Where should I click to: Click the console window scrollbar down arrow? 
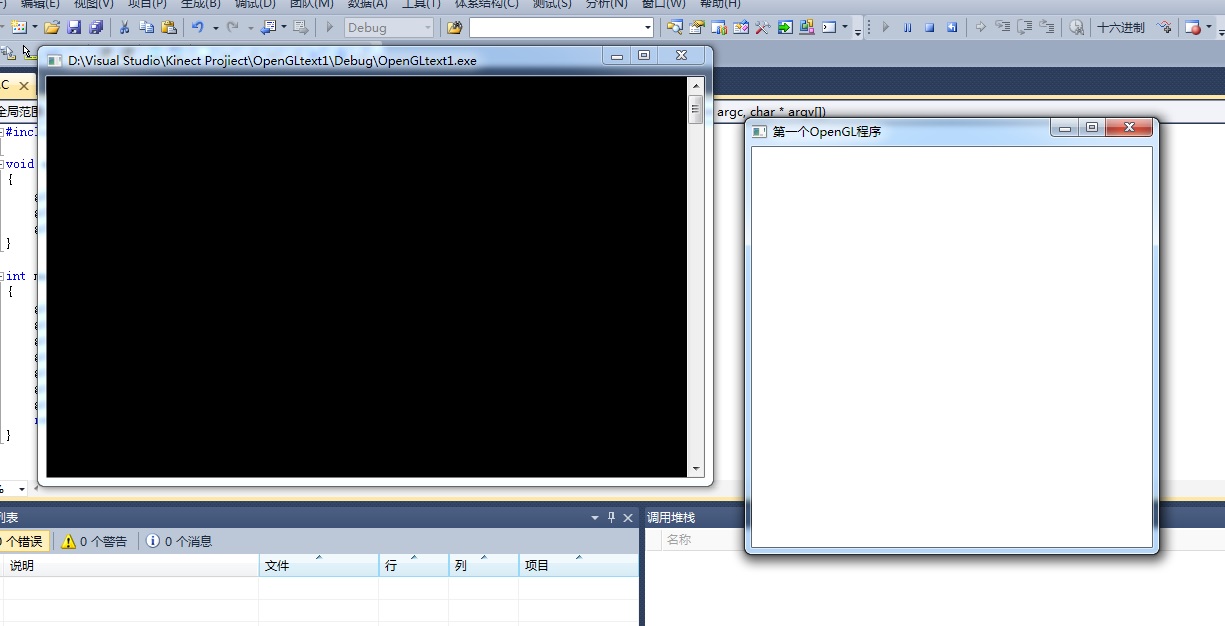[696, 469]
